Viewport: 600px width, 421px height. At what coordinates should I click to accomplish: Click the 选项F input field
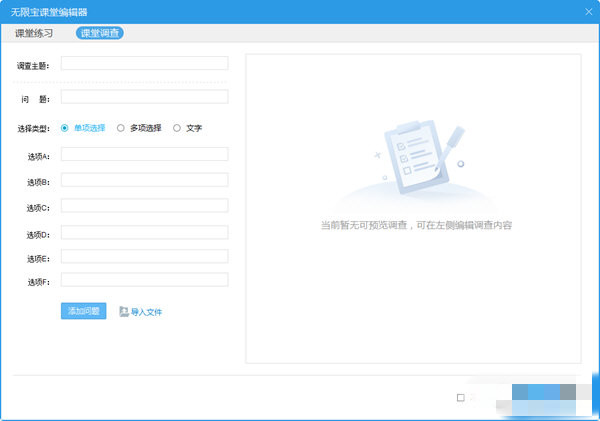tap(145, 280)
